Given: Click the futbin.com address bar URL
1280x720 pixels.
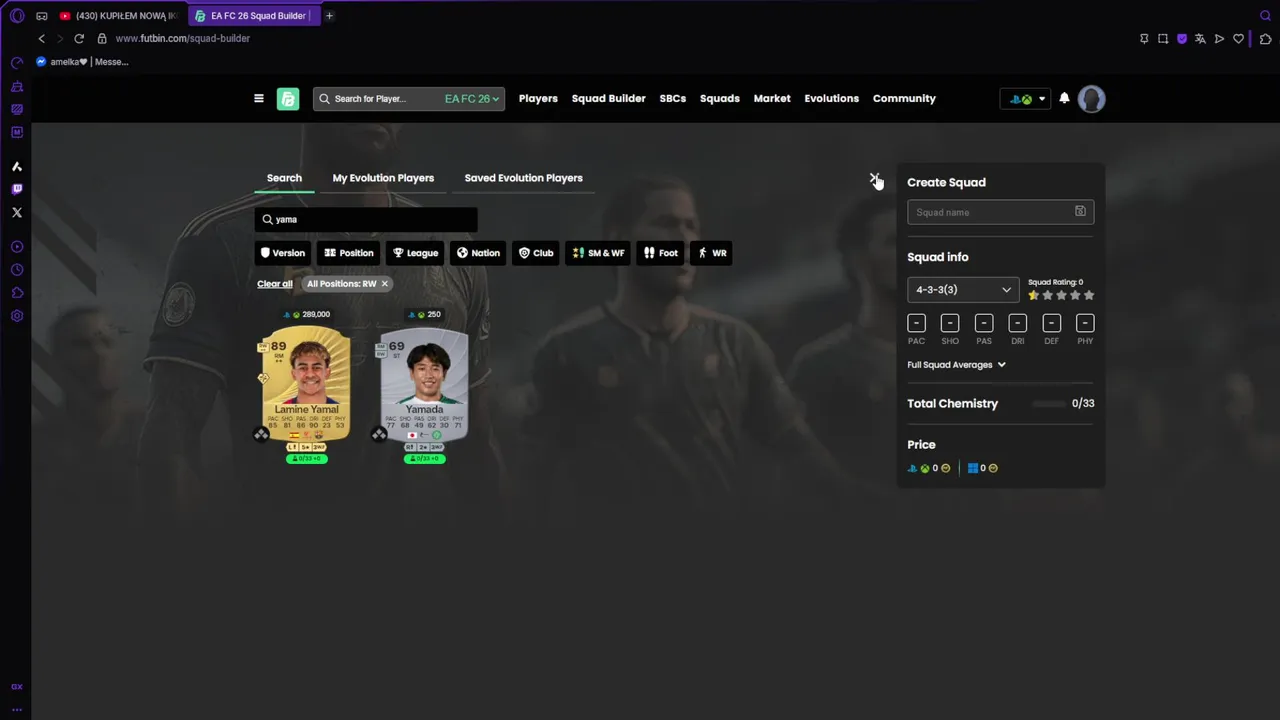Looking at the screenshot, I should coord(183,38).
